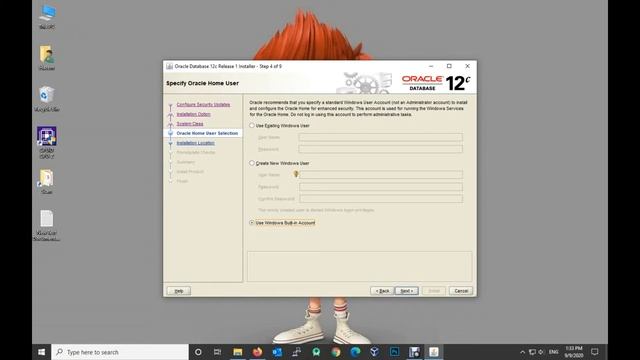Cancel the Oracle installation
Viewport: 640px width, 360px height.
click(461, 291)
